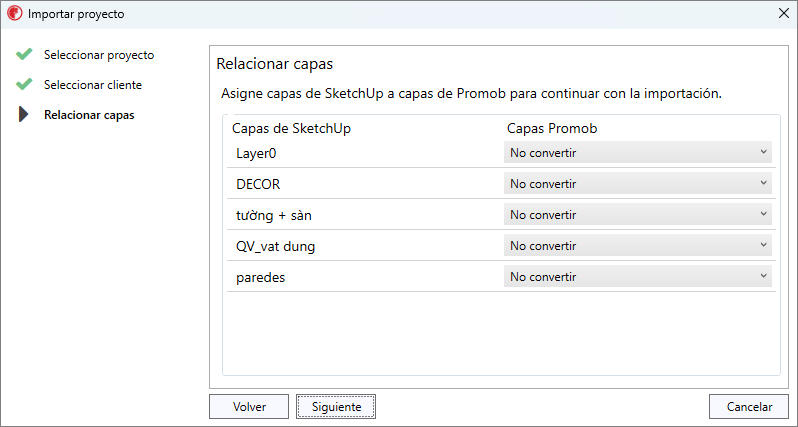Select the DECOR layer name
This screenshot has width=798, height=427.
tap(258, 184)
